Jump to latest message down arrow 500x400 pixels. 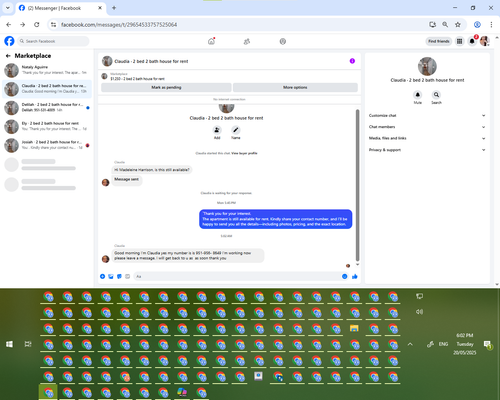pyautogui.click(x=358, y=264)
